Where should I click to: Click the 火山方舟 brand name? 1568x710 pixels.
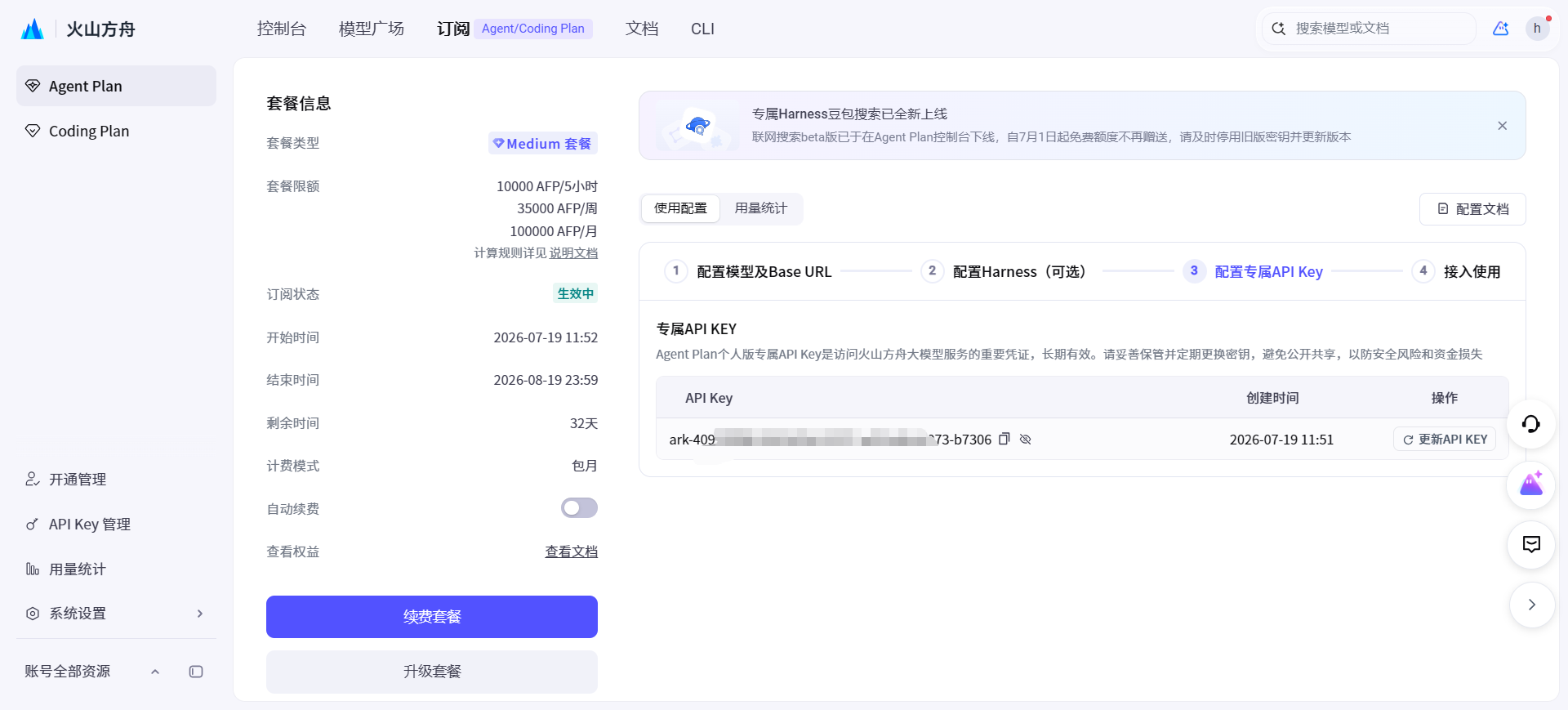pyautogui.click(x=100, y=29)
